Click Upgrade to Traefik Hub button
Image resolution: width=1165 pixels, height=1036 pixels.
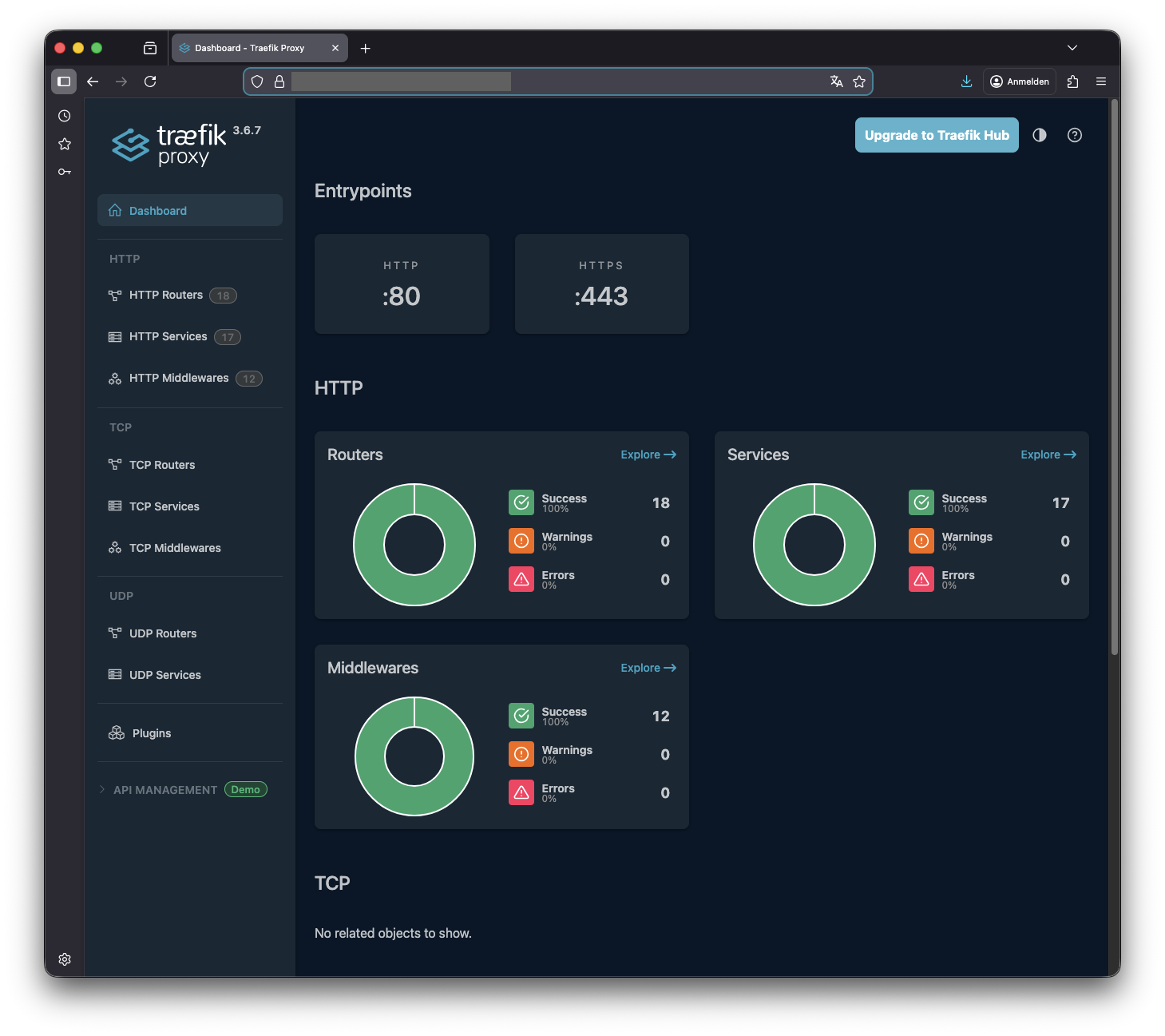(936, 135)
